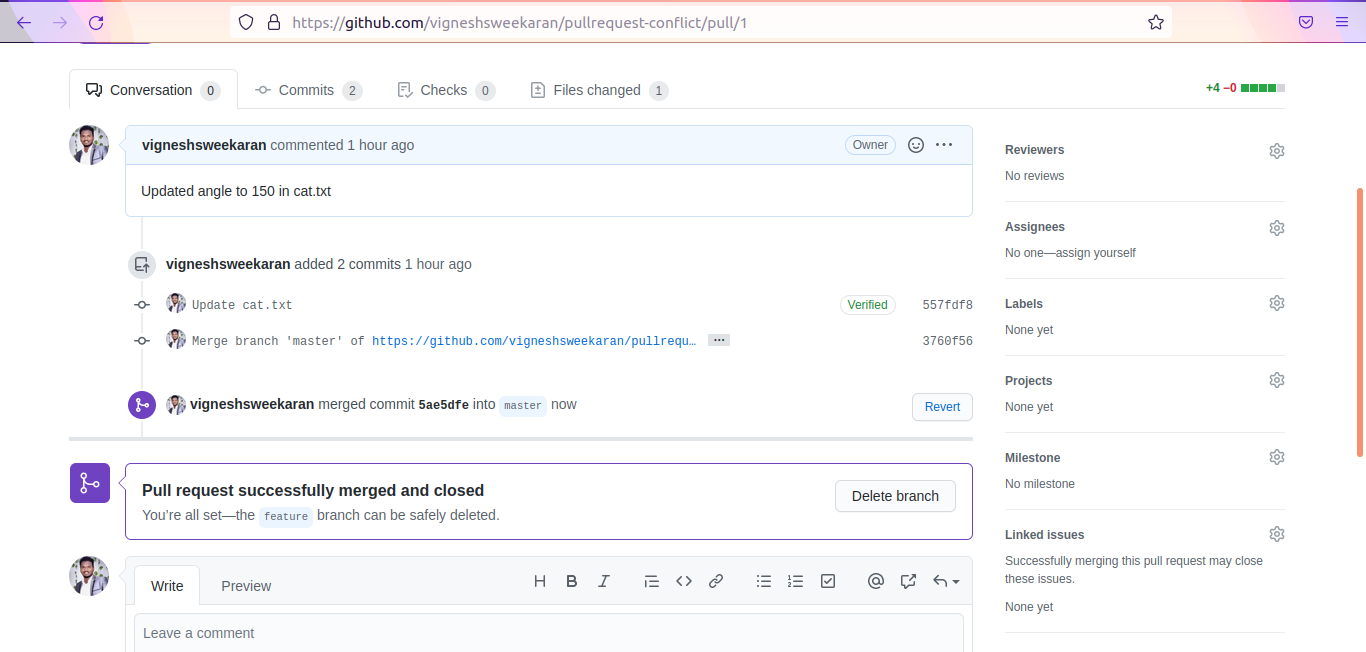Open vigneshsweekaran profile from comment header
Viewport: 1366px width, 652px height.
pos(204,145)
